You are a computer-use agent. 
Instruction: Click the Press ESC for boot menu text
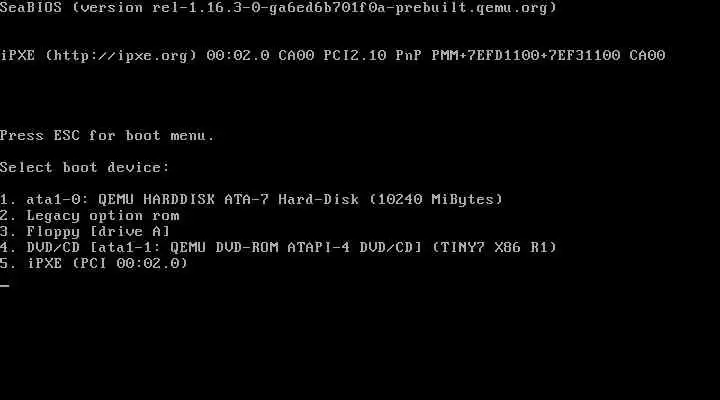tap(107, 135)
